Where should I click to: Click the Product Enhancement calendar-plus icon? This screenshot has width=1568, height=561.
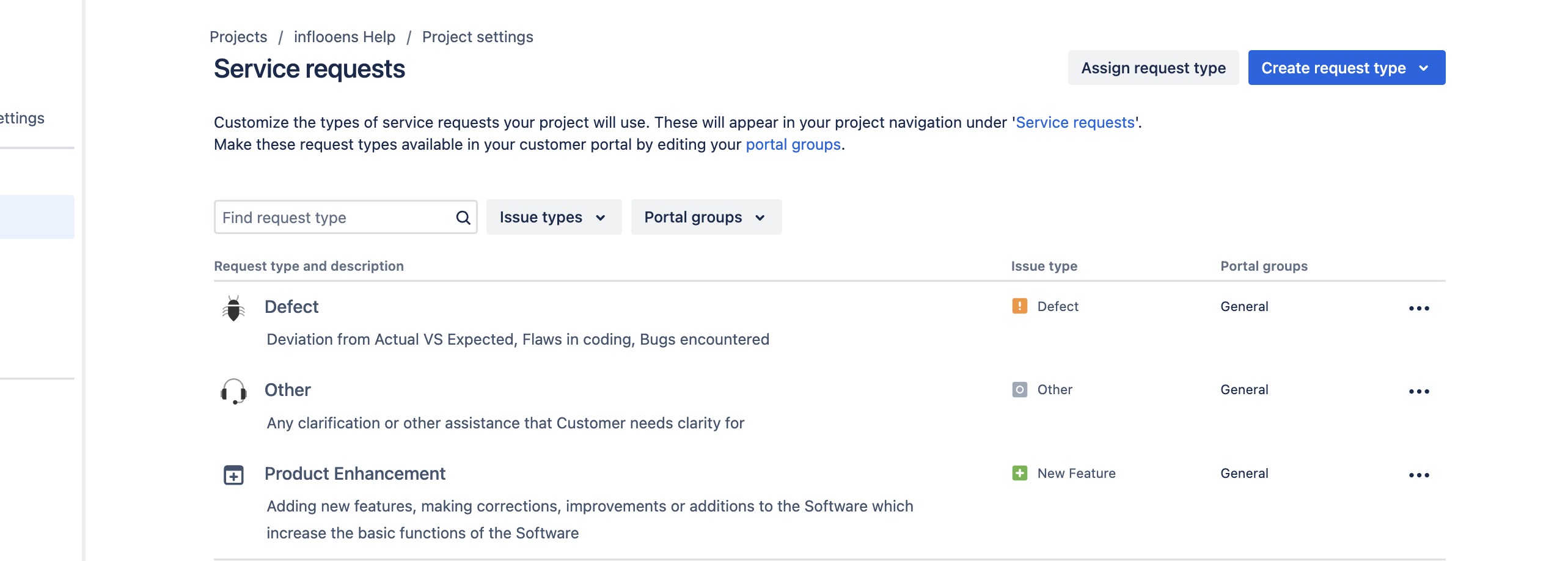(x=233, y=475)
